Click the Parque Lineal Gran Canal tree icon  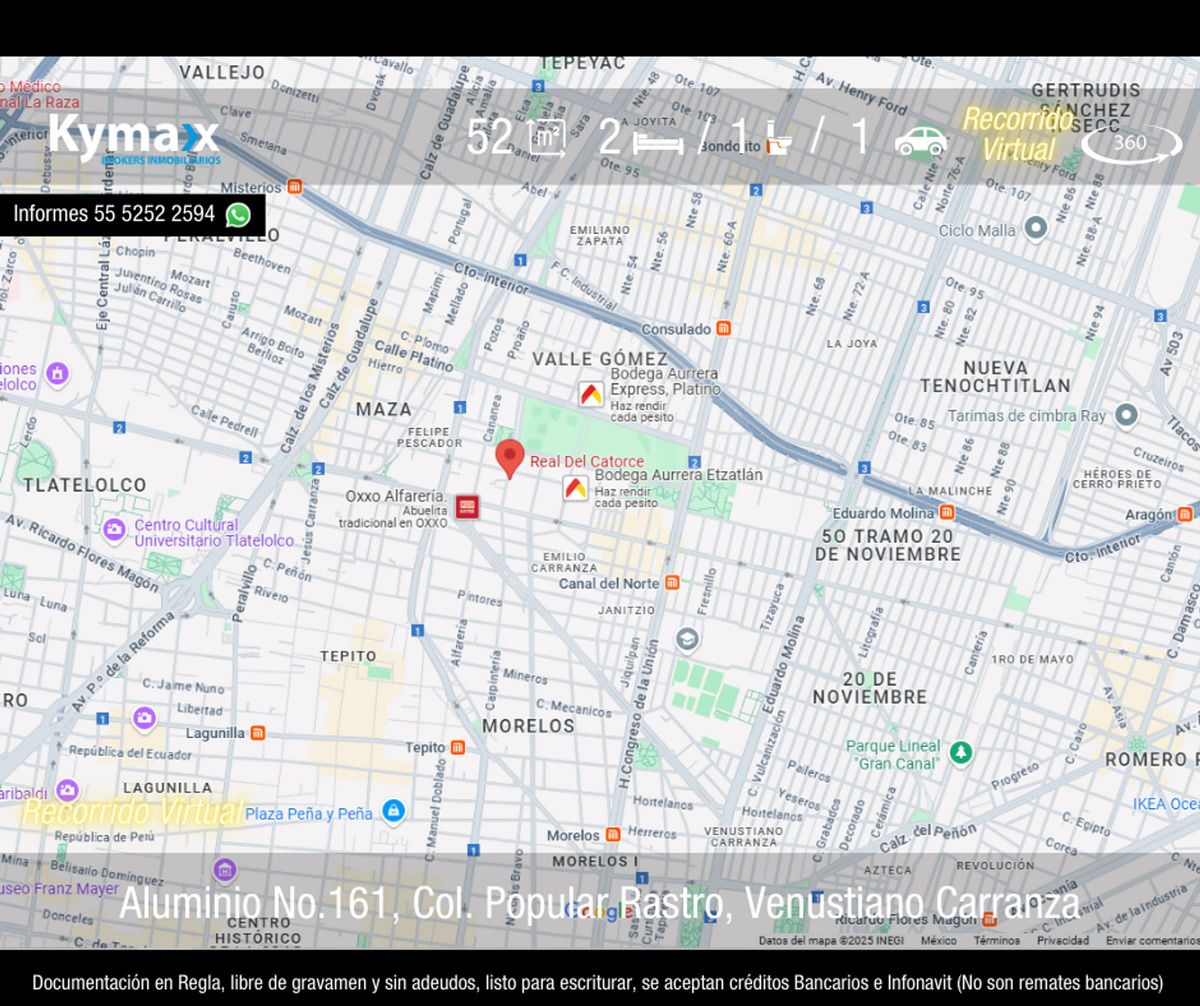pyautogui.click(x=961, y=752)
